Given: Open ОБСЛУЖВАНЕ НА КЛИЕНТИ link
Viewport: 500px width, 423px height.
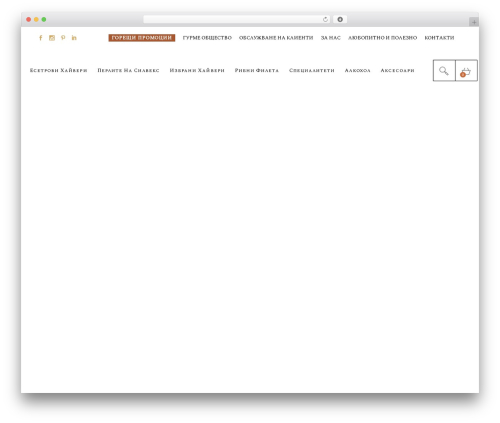Looking at the screenshot, I should point(276,38).
